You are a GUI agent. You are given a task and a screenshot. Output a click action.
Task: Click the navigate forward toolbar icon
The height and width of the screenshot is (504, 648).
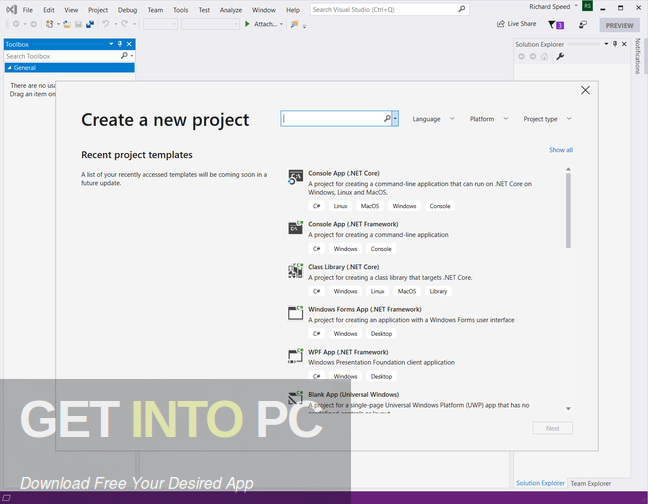click(33, 24)
